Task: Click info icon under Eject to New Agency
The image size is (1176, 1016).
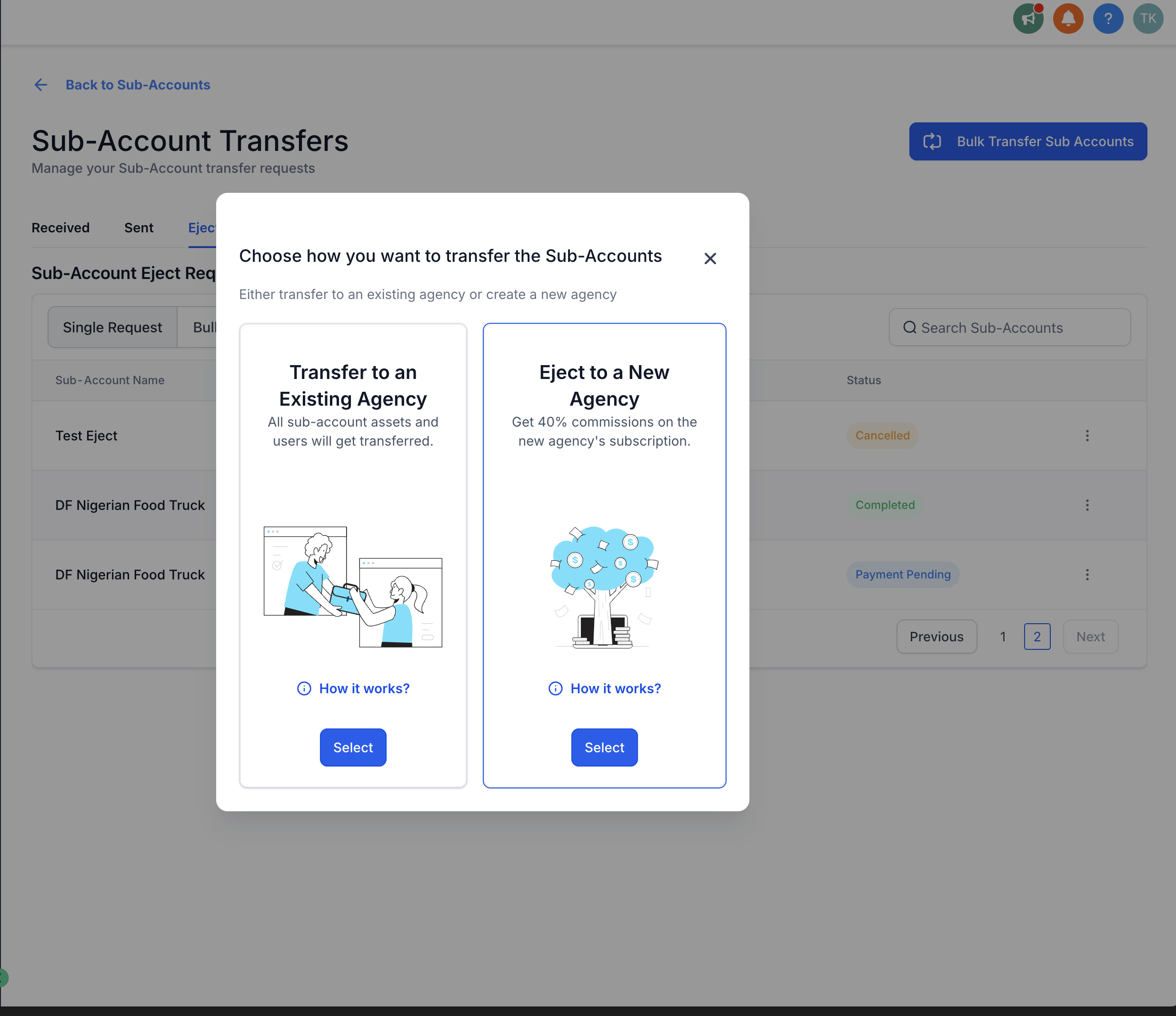Action: (555, 688)
